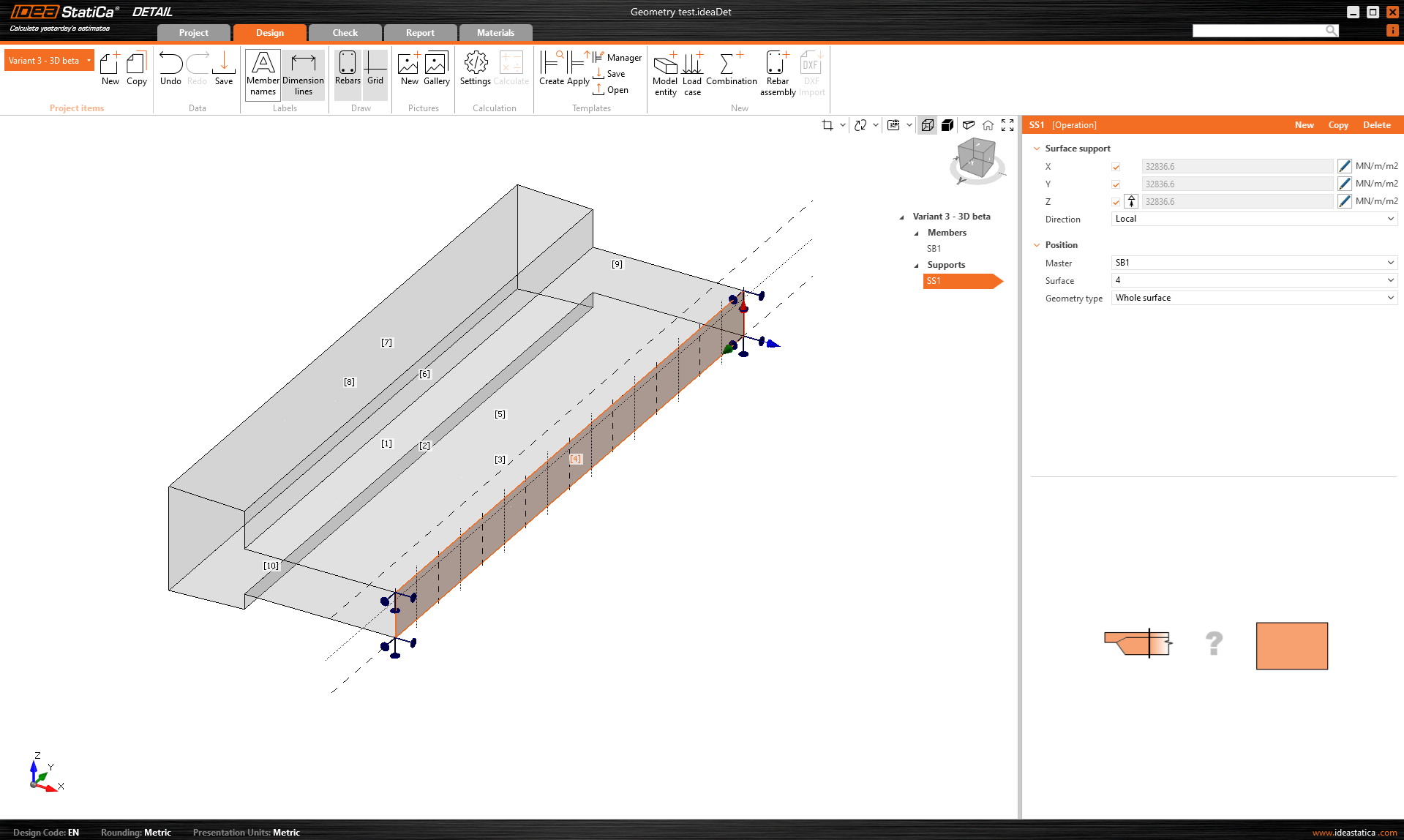
Task: Switch to solid view mode
Action: pos(947,125)
